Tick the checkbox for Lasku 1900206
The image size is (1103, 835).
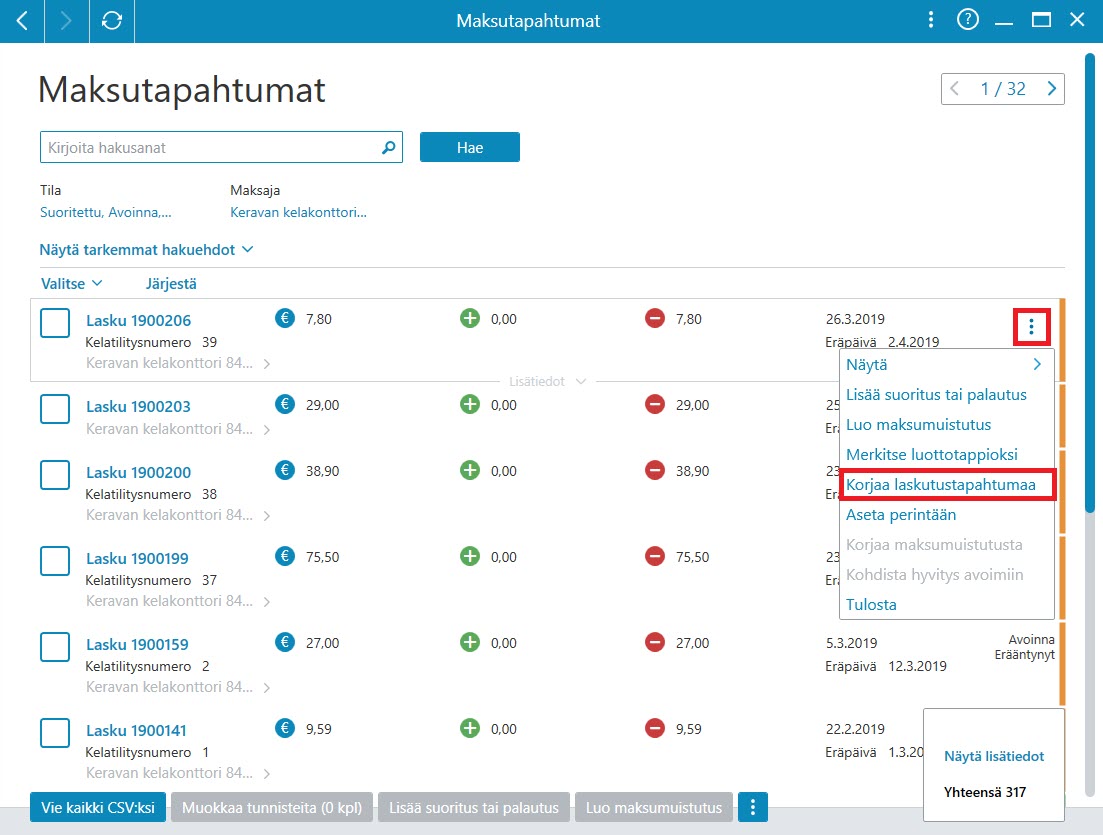click(55, 324)
